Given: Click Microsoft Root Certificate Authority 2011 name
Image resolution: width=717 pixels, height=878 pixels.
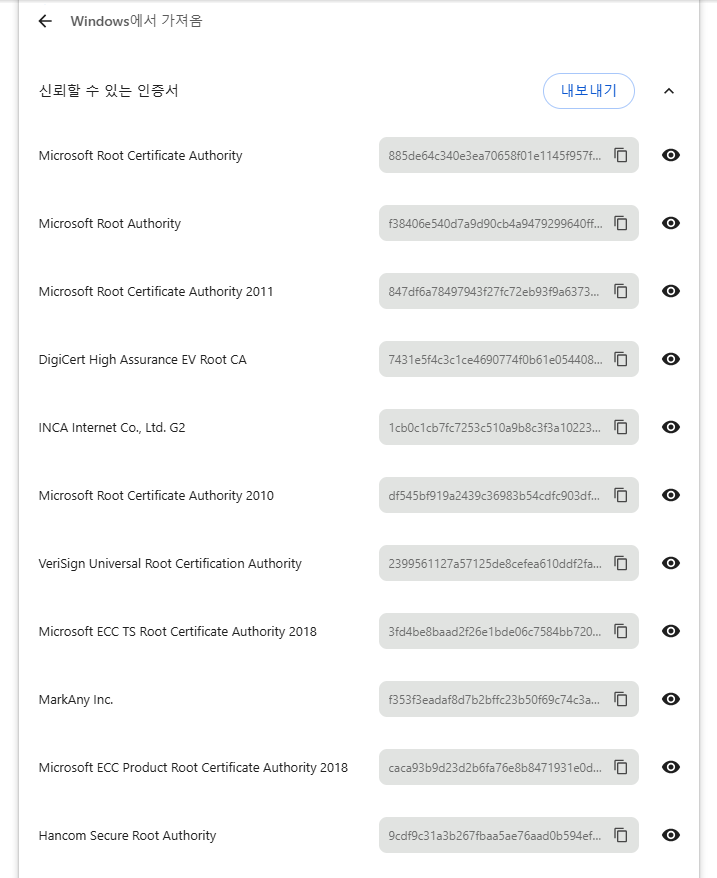Looking at the screenshot, I should pos(156,292).
